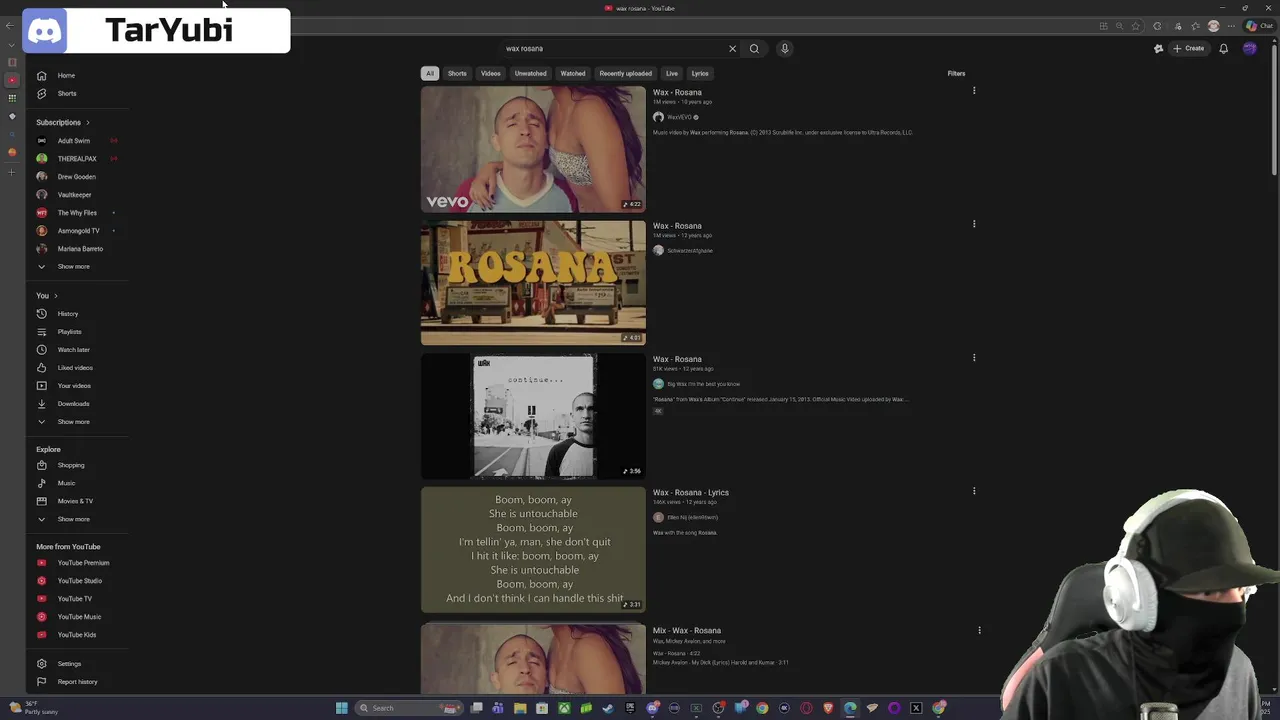
Task: Open WaxVEVO channel link
Action: click(679, 117)
